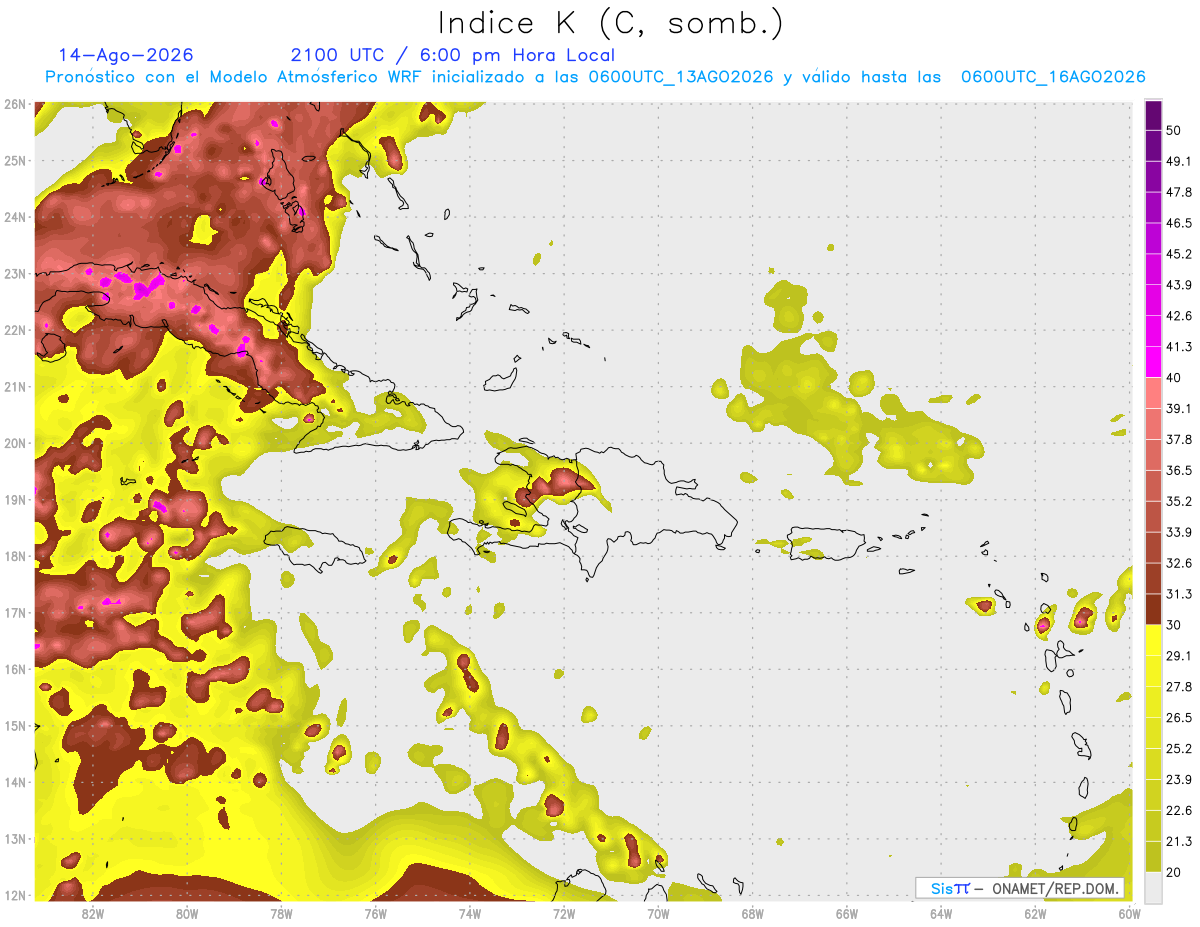This screenshot has height=927, width=1200.
Task: Select the salmon 39.1 colorbar swatch
Action: click(1153, 392)
